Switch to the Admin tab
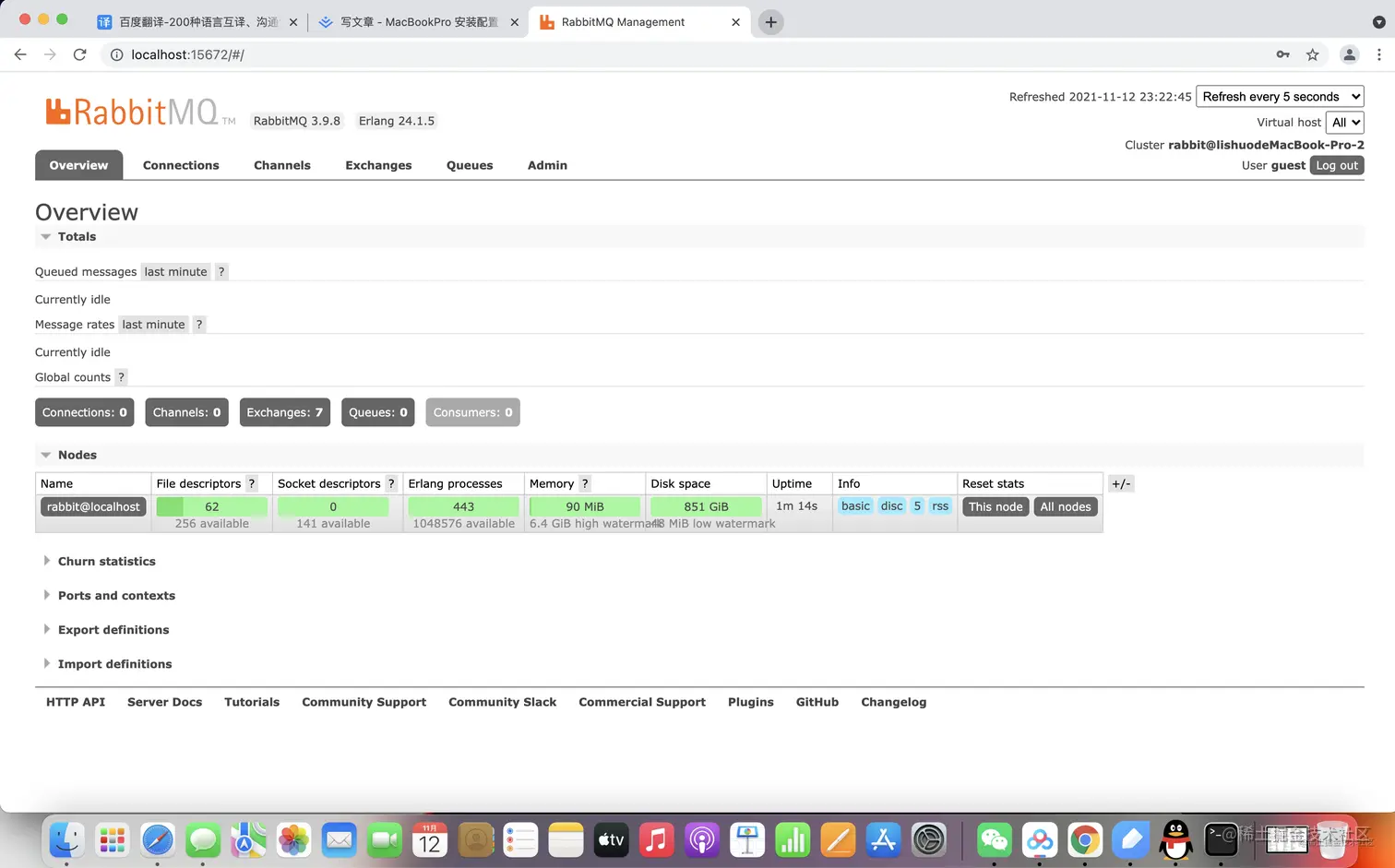 point(547,166)
